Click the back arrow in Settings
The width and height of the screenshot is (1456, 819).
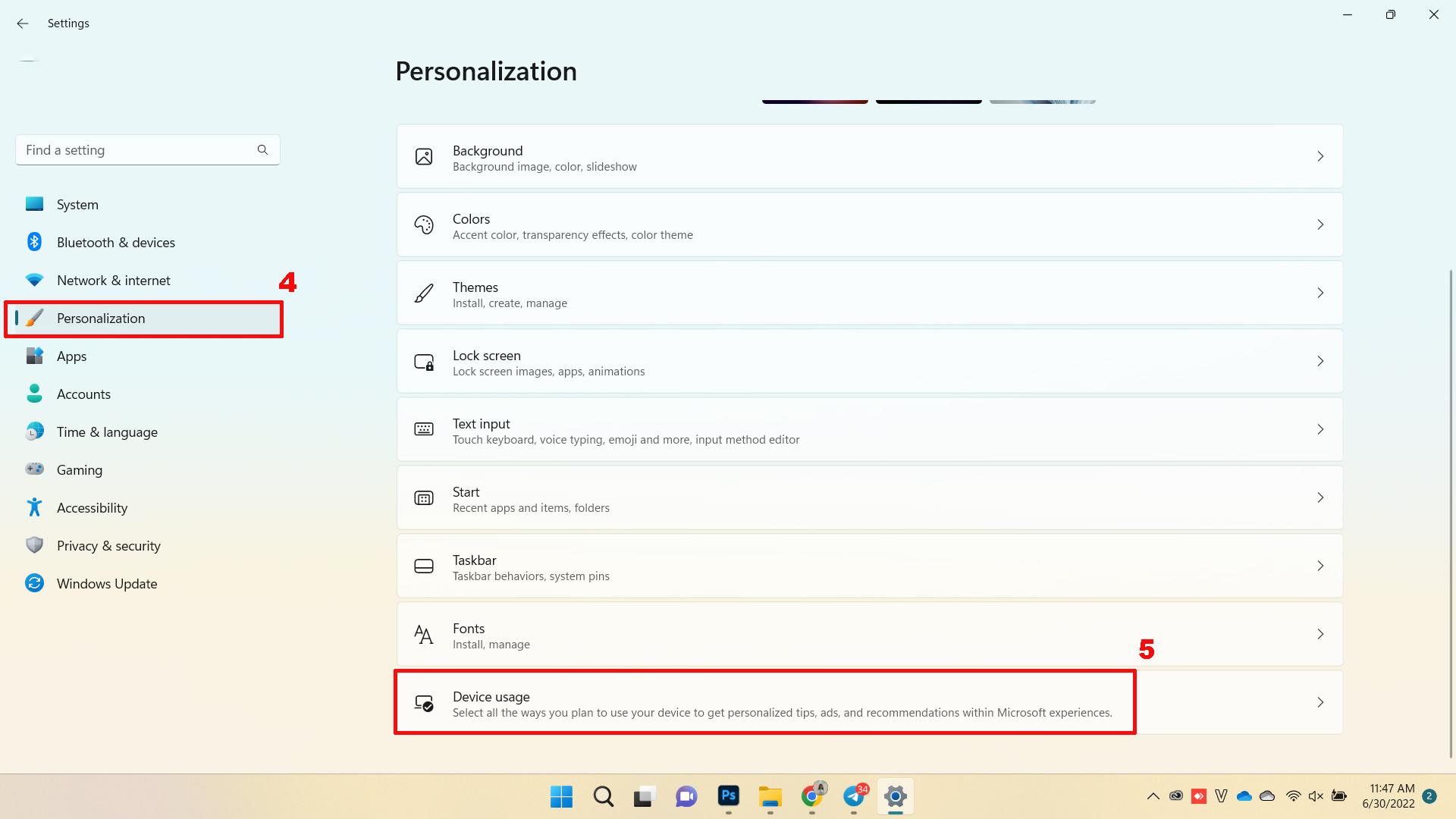pyautogui.click(x=23, y=24)
